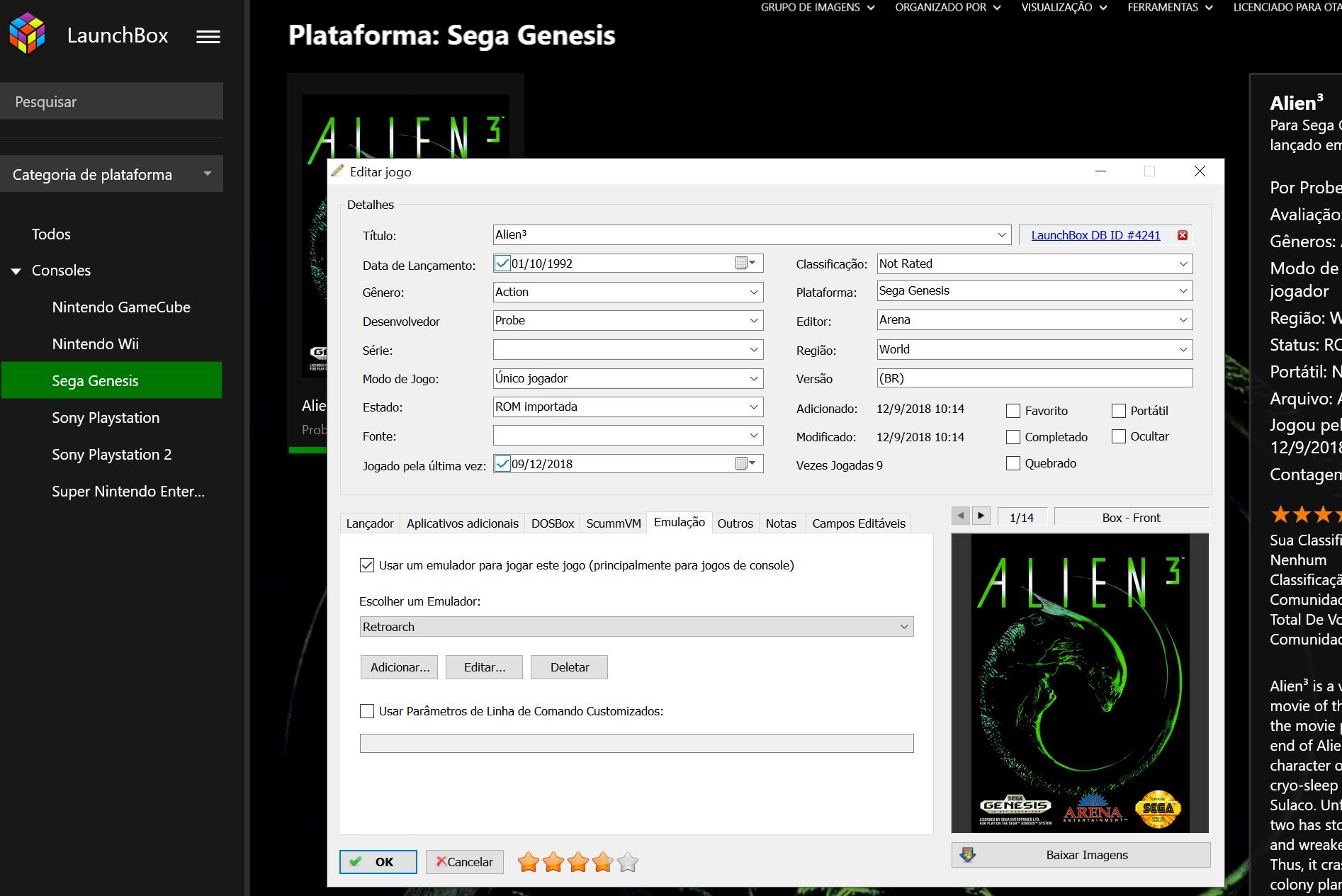Viewport: 1342px width, 896px height.
Task: Open the Desenvolvedor dropdown showing Probe
Action: (x=754, y=321)
